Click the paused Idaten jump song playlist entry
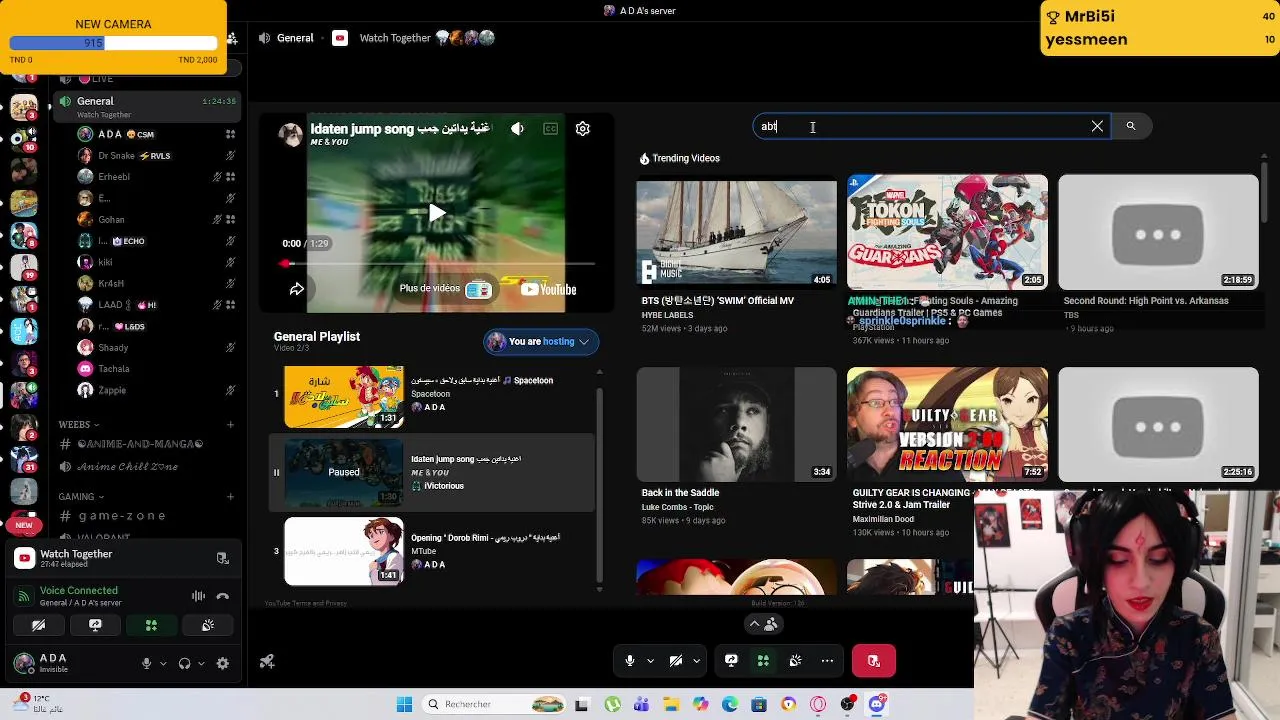Image resolution: width=1280 pixels, height=720 pixels. pyautogui.click(x=431, y=472)
